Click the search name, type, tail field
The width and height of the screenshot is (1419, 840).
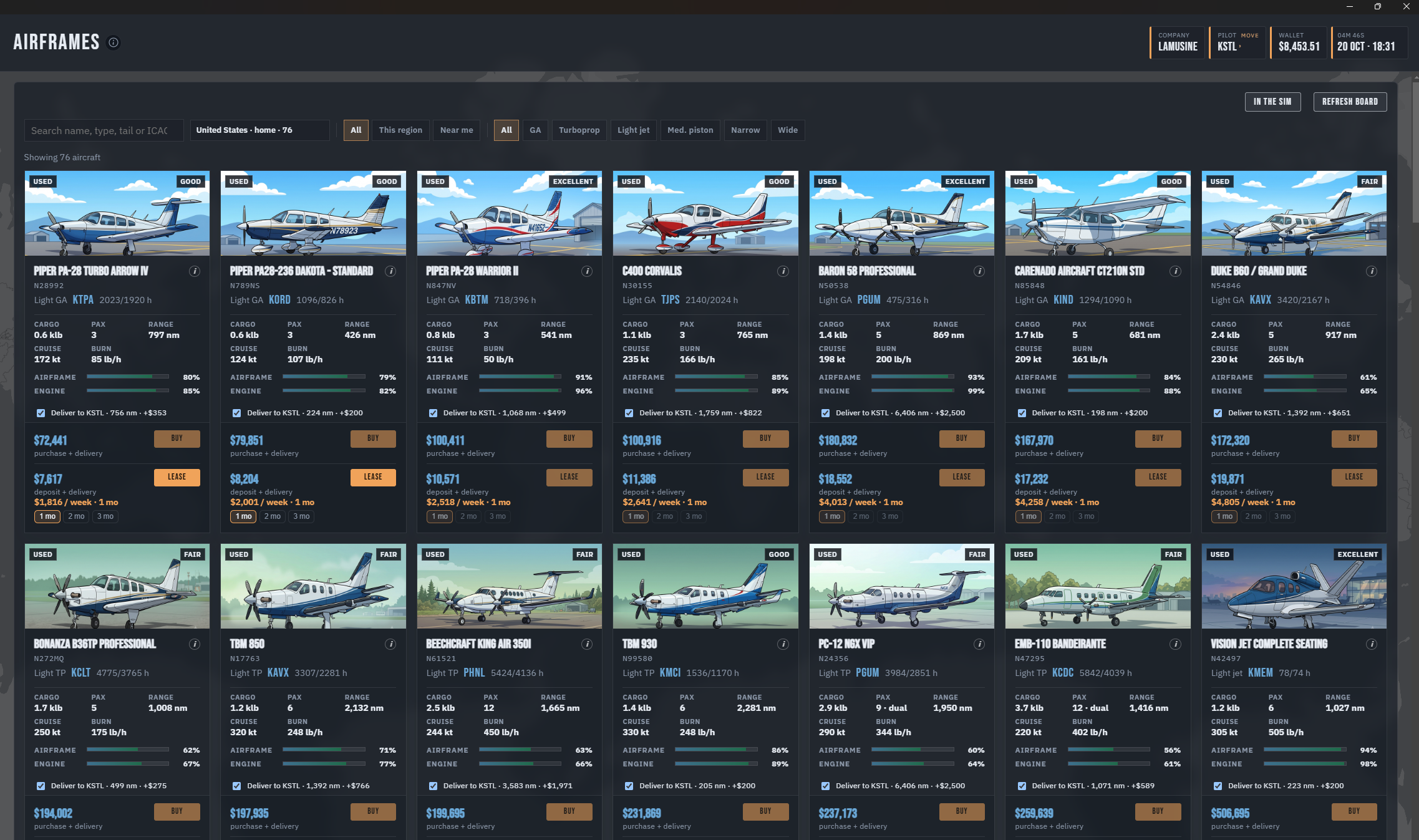click(x=104, y=130)
